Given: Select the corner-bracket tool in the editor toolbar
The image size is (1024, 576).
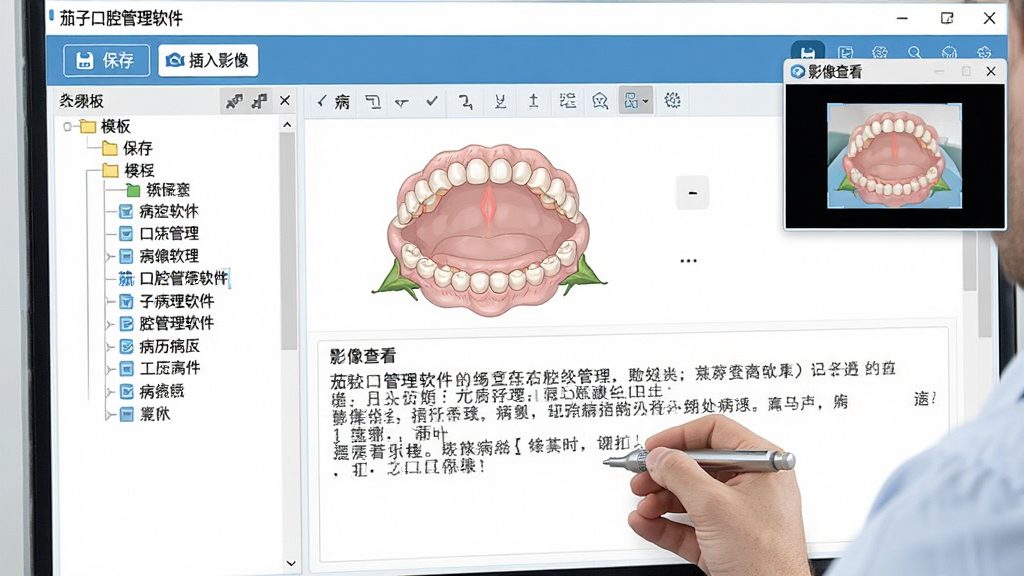Looking at the screenshot, I should pyautogui.click(x=372, y=101).
